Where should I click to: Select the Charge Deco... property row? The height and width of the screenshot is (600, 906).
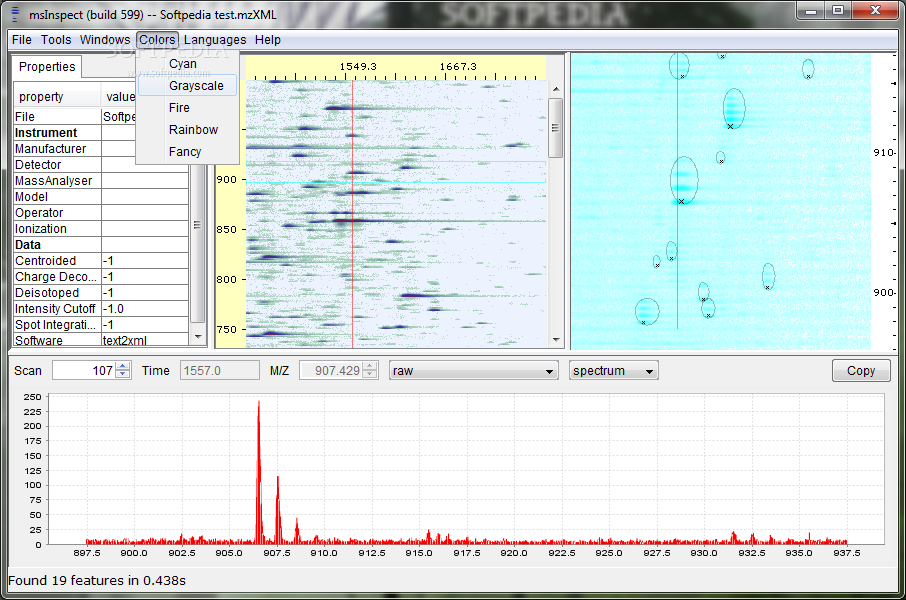click(x=101, y=277)
